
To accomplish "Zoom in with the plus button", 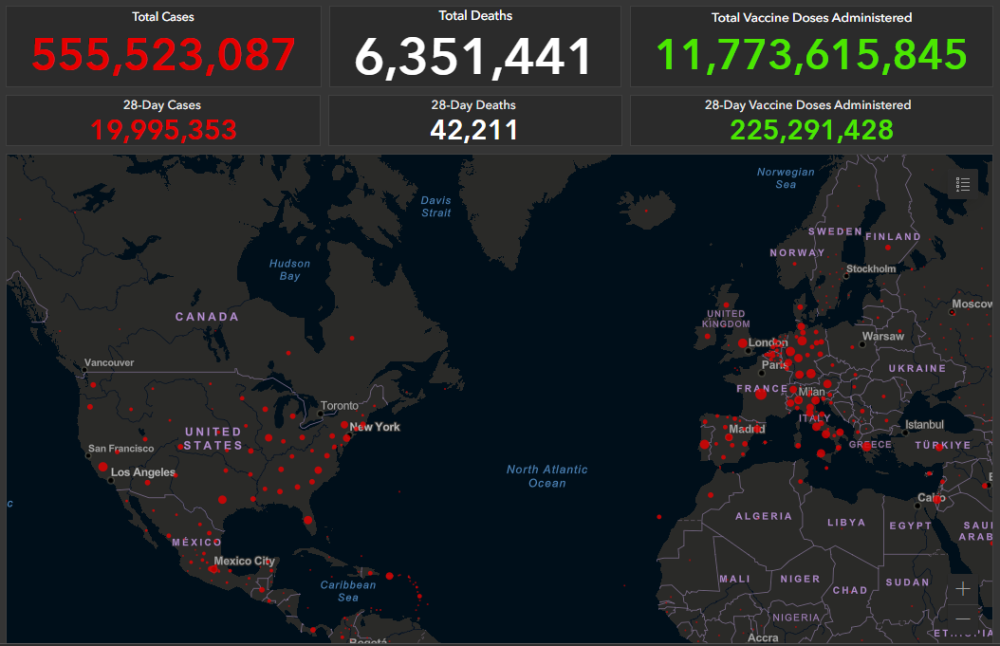I will click(x=963, y=589).
